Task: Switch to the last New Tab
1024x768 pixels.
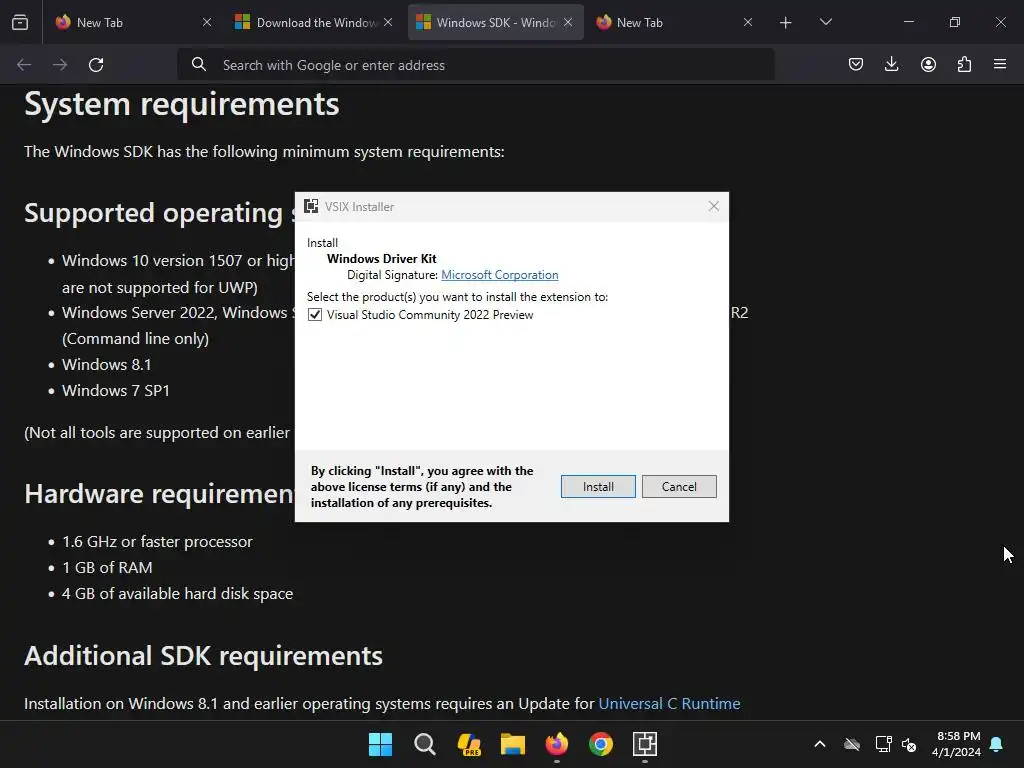Action: (674, 22)
